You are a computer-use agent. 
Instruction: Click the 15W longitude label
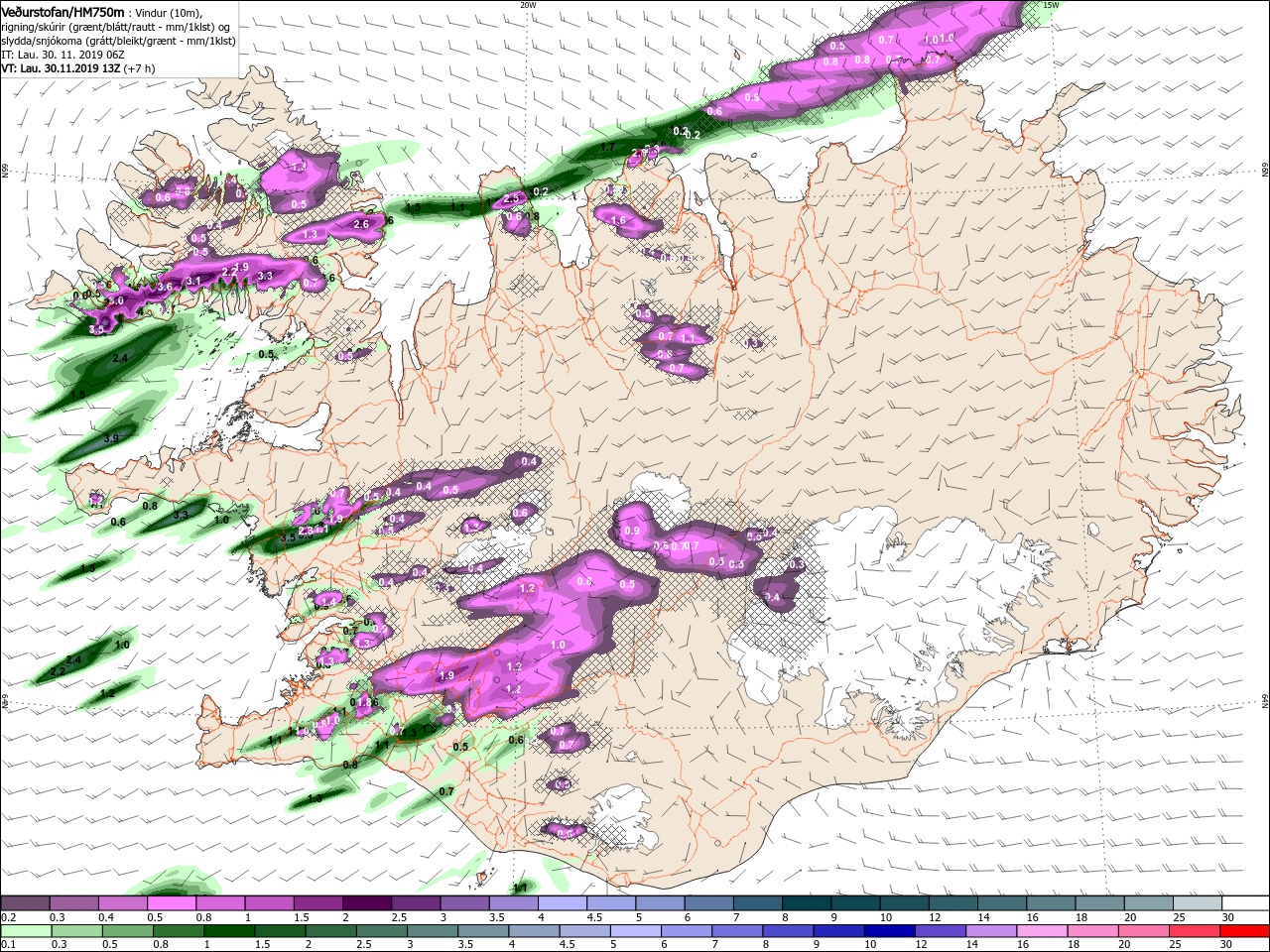[1051, 4]
